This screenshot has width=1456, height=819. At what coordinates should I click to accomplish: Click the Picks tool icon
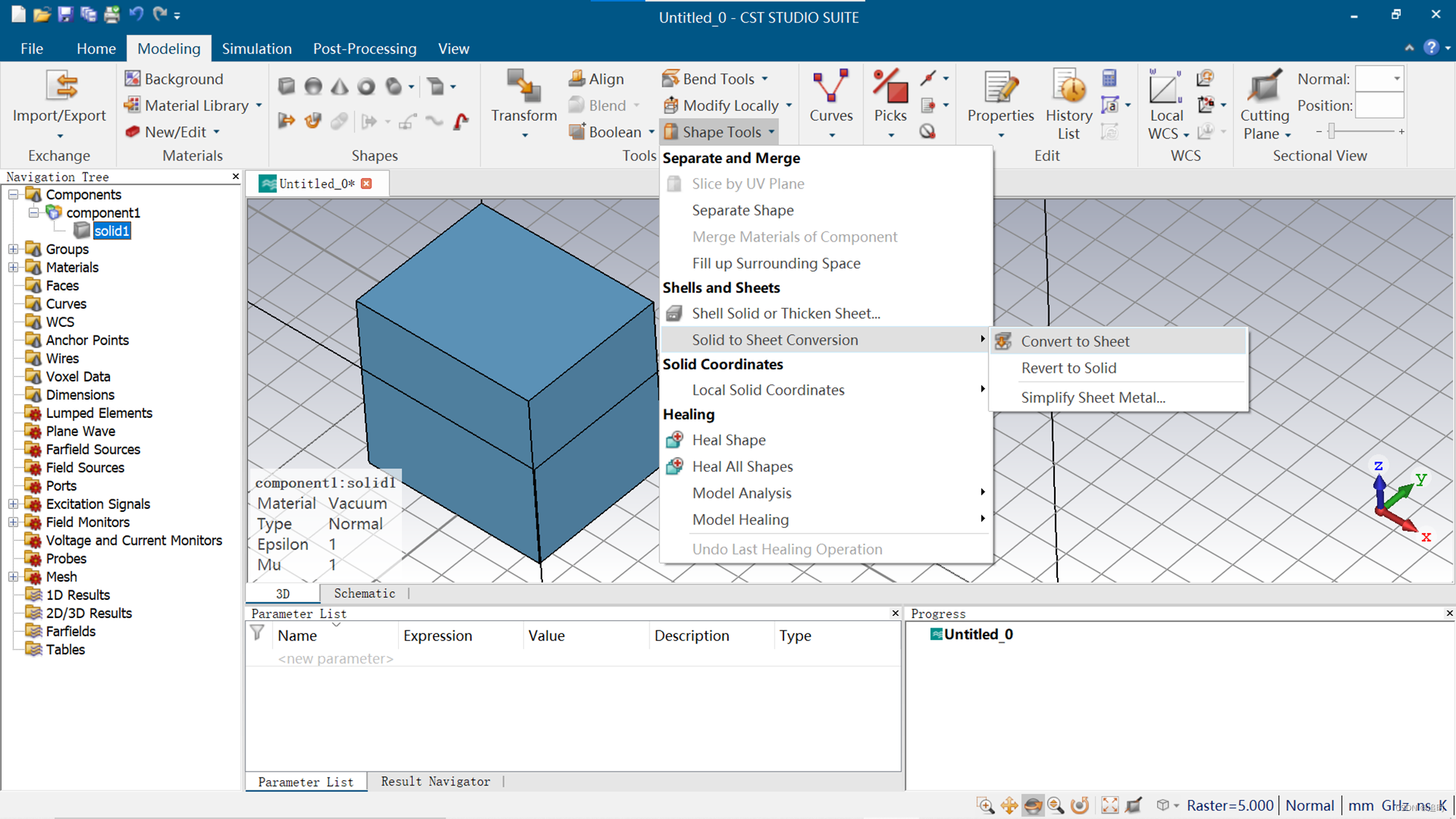(x=890, y=88)
